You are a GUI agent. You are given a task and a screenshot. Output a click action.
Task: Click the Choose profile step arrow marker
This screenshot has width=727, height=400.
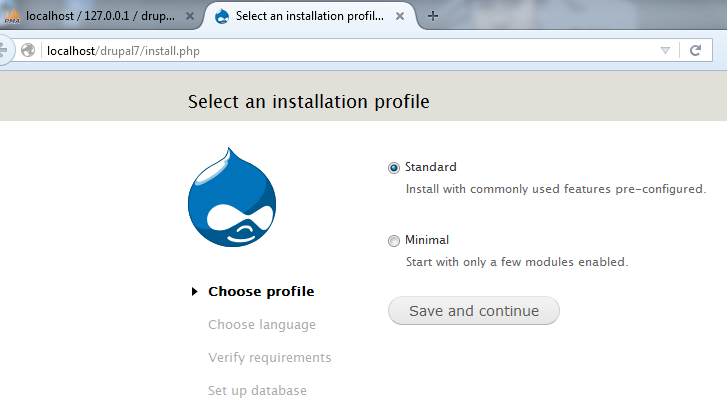click(x=195, y=292)
